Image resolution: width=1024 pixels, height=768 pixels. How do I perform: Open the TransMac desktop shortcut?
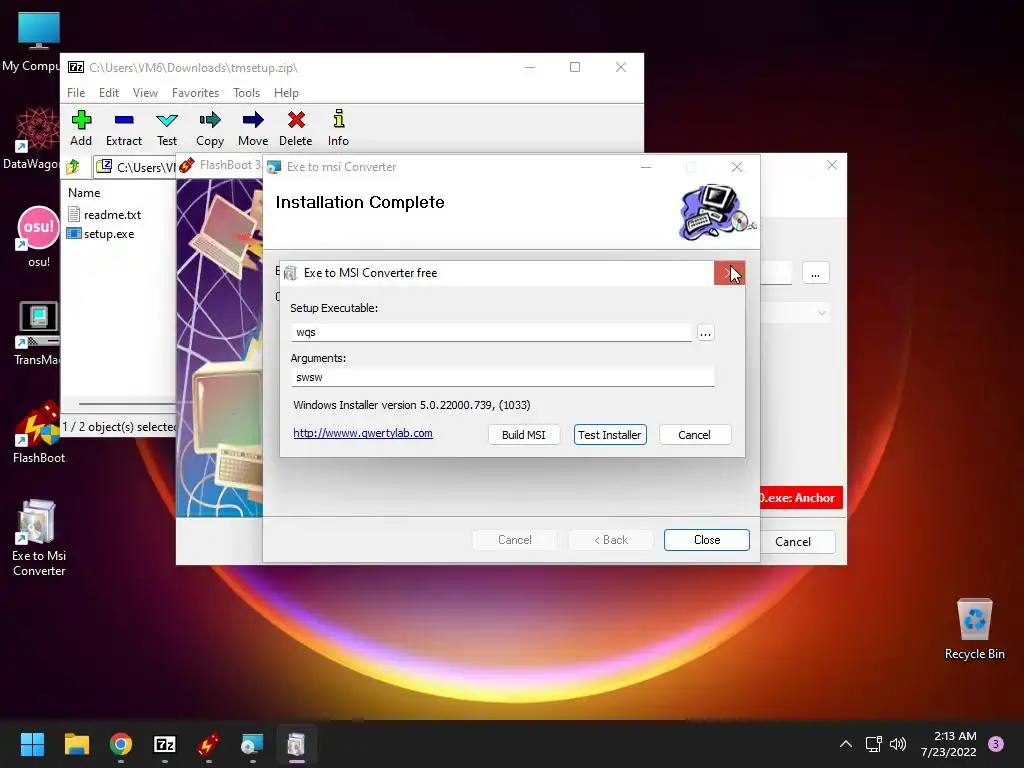pyautogui.click(x=37, y=334)
